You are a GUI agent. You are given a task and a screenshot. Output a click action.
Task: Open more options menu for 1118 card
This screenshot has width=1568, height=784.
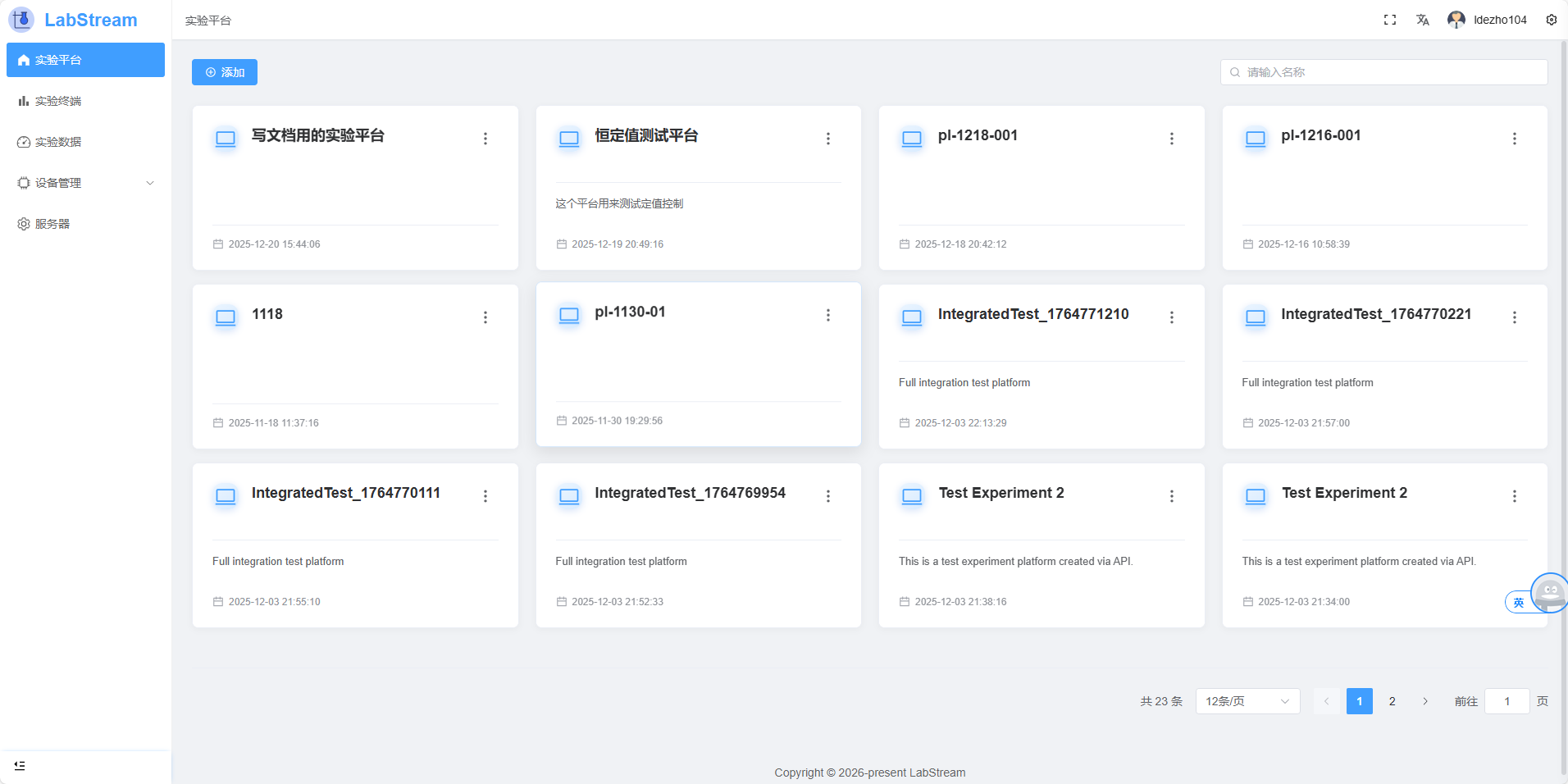pos(485,317)
